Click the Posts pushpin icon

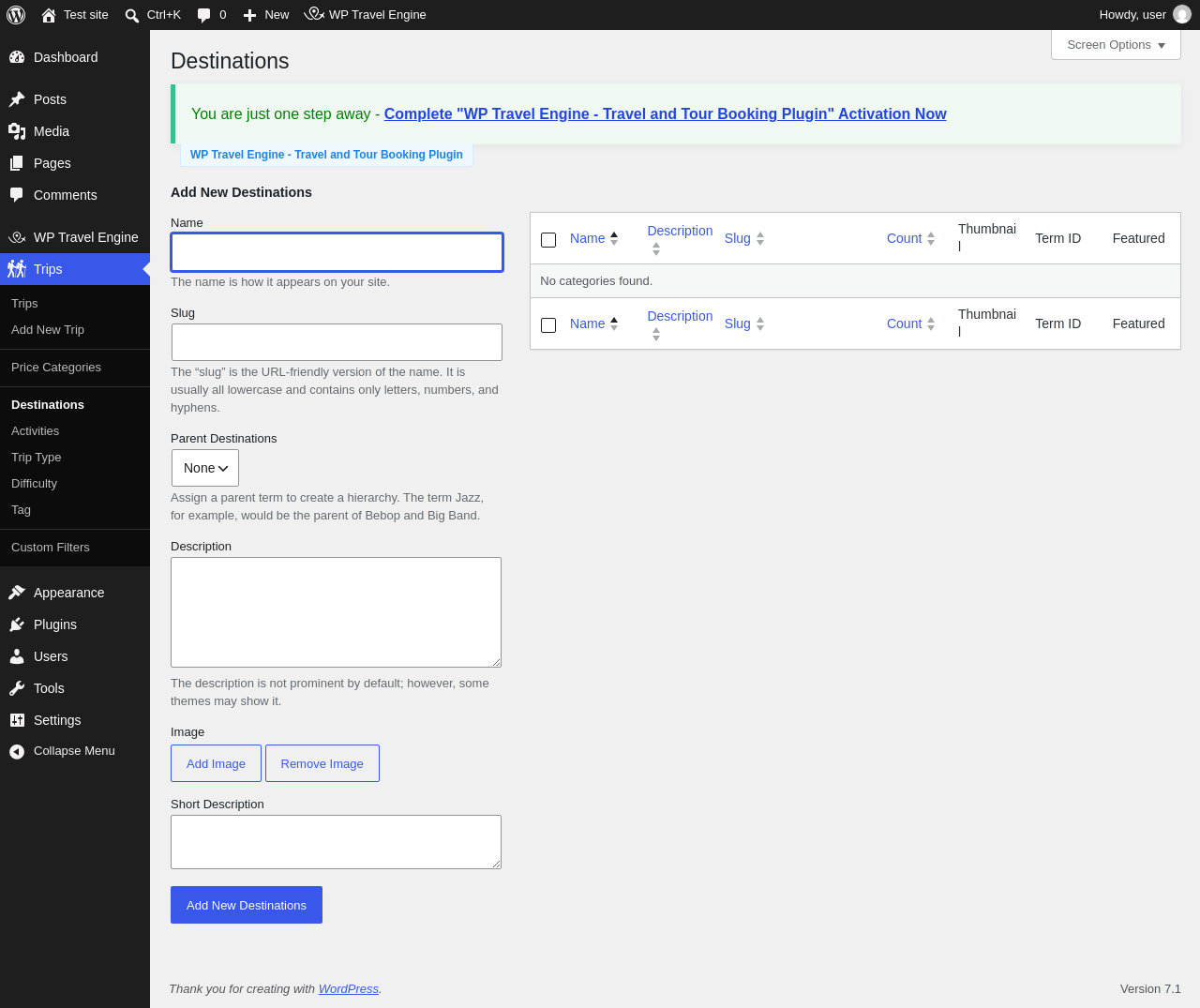tap(17, 99)
